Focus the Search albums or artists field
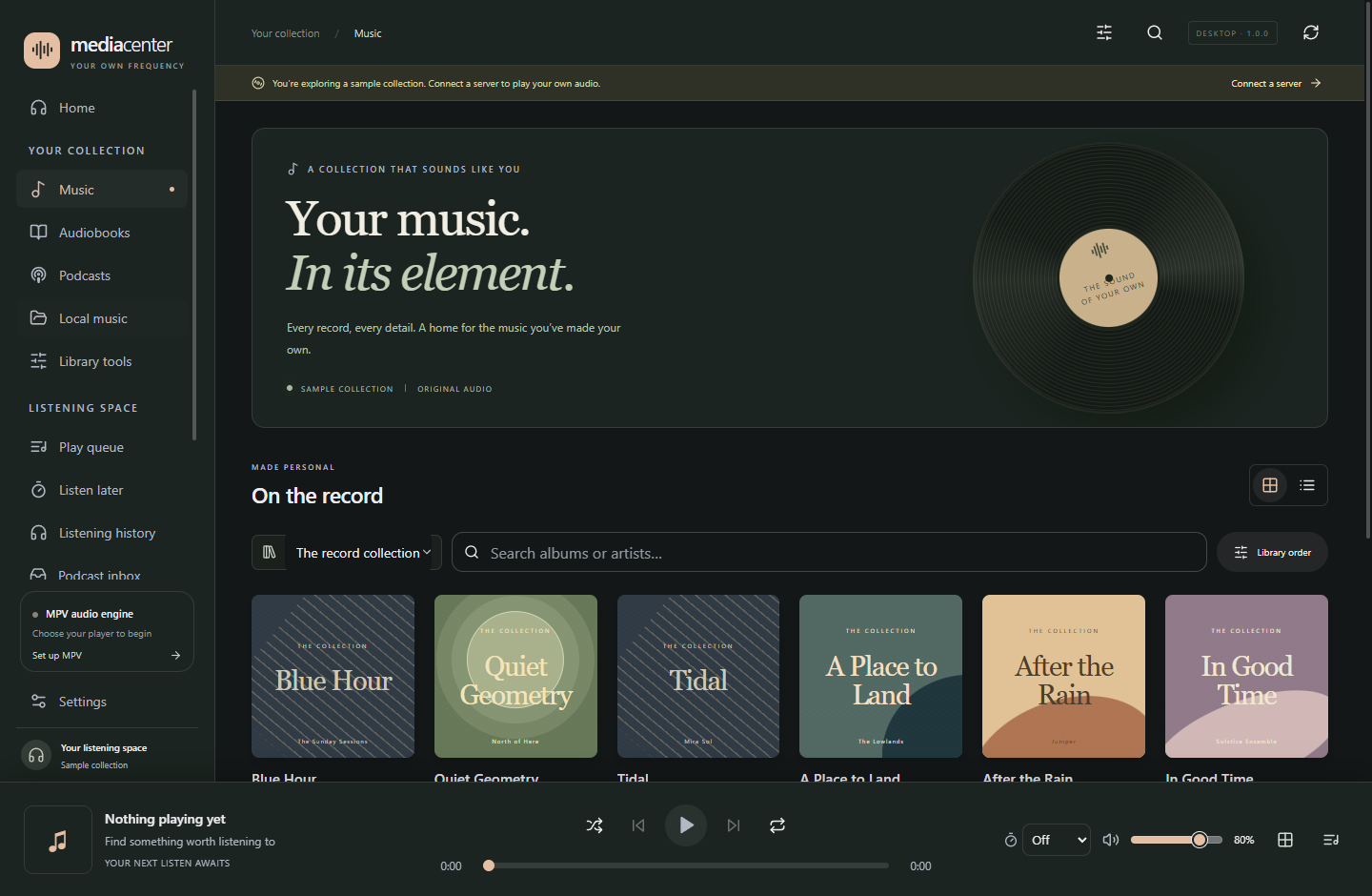The height and width of the screenshot is (896, 1372). point(829,552)
